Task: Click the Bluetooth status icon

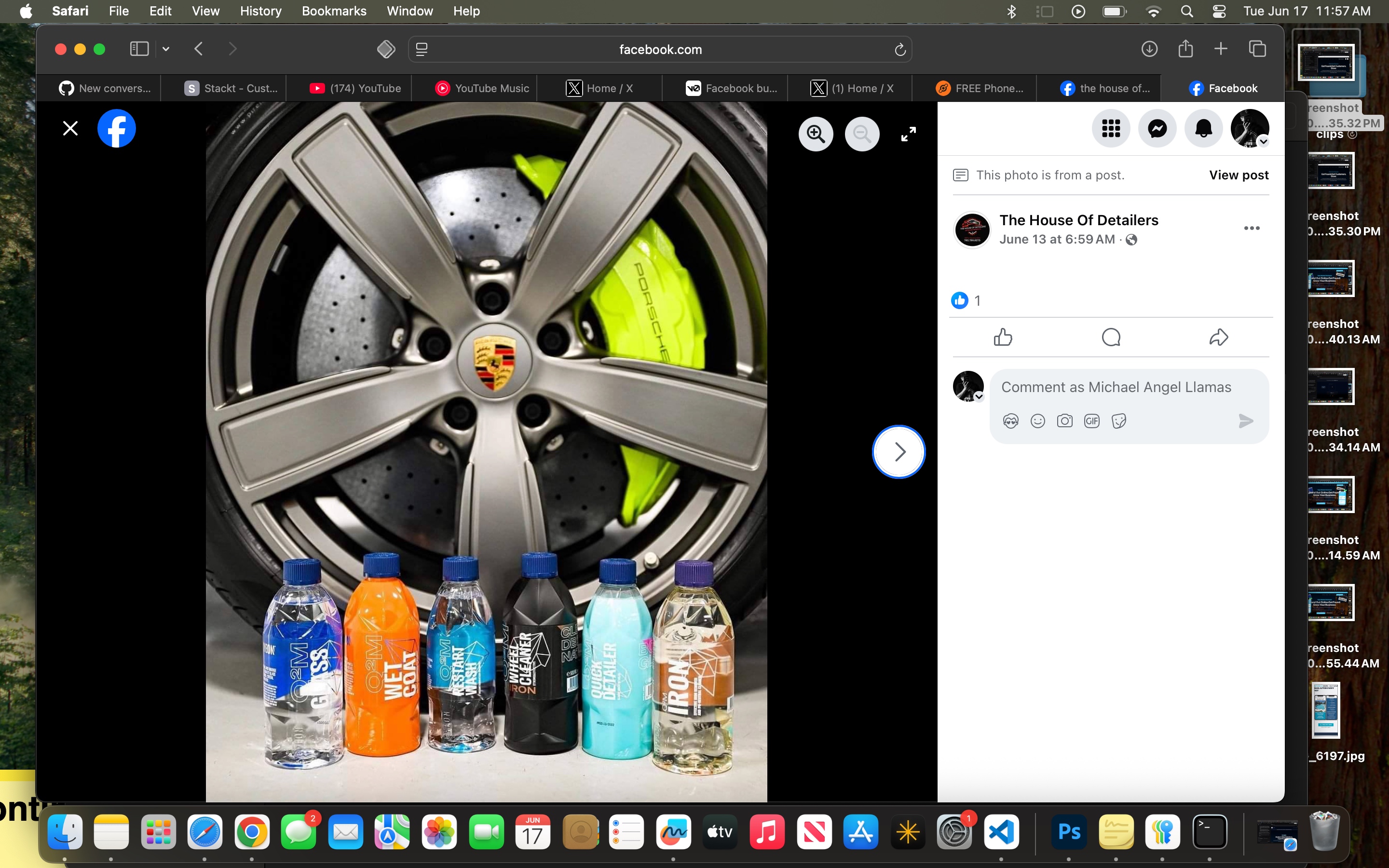Action: tap(1011, 12)
